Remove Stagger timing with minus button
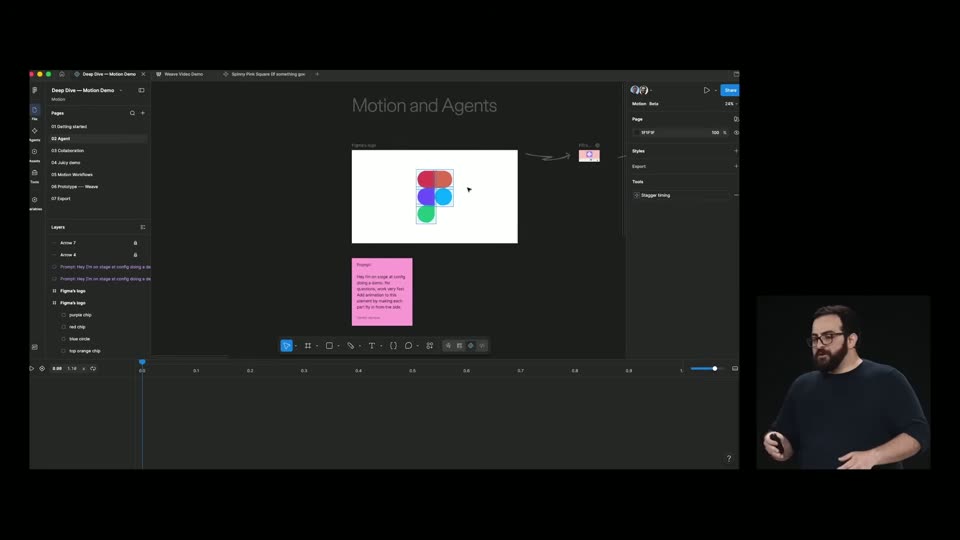 pyautogui.click(x=736, y=195)
